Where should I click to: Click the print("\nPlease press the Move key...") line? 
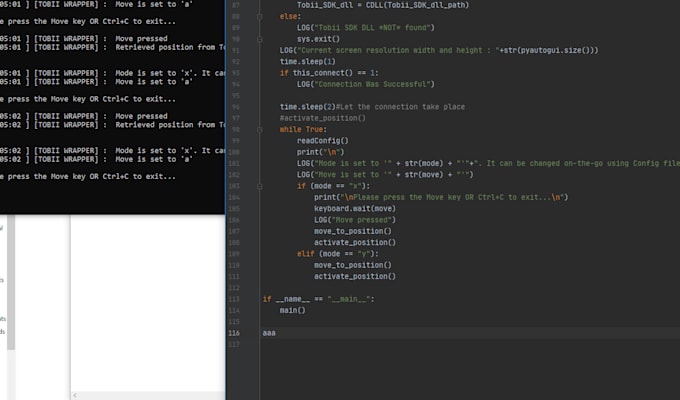tap(441, 197)
